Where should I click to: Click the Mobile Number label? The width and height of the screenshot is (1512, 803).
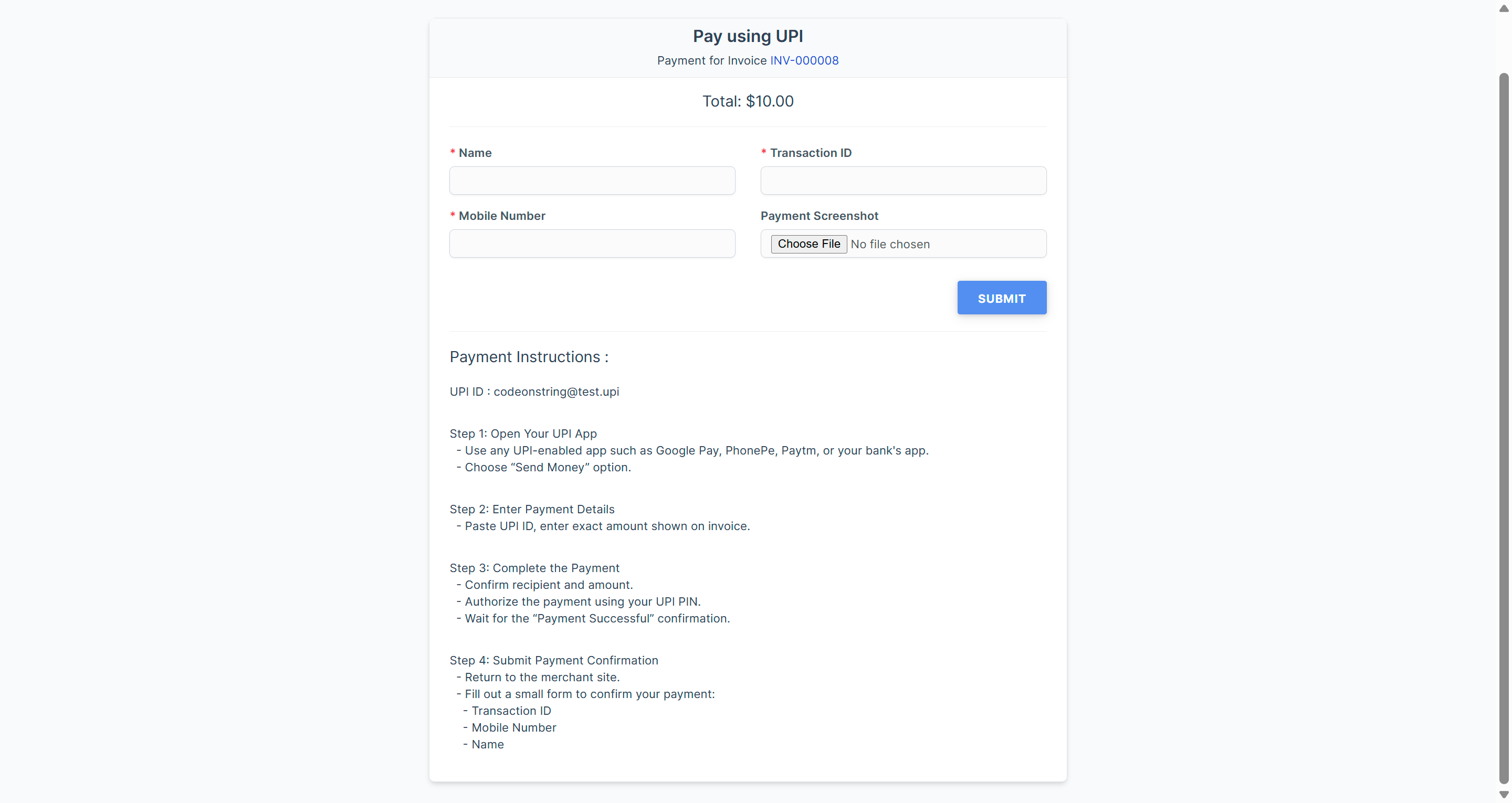point(502,216)
